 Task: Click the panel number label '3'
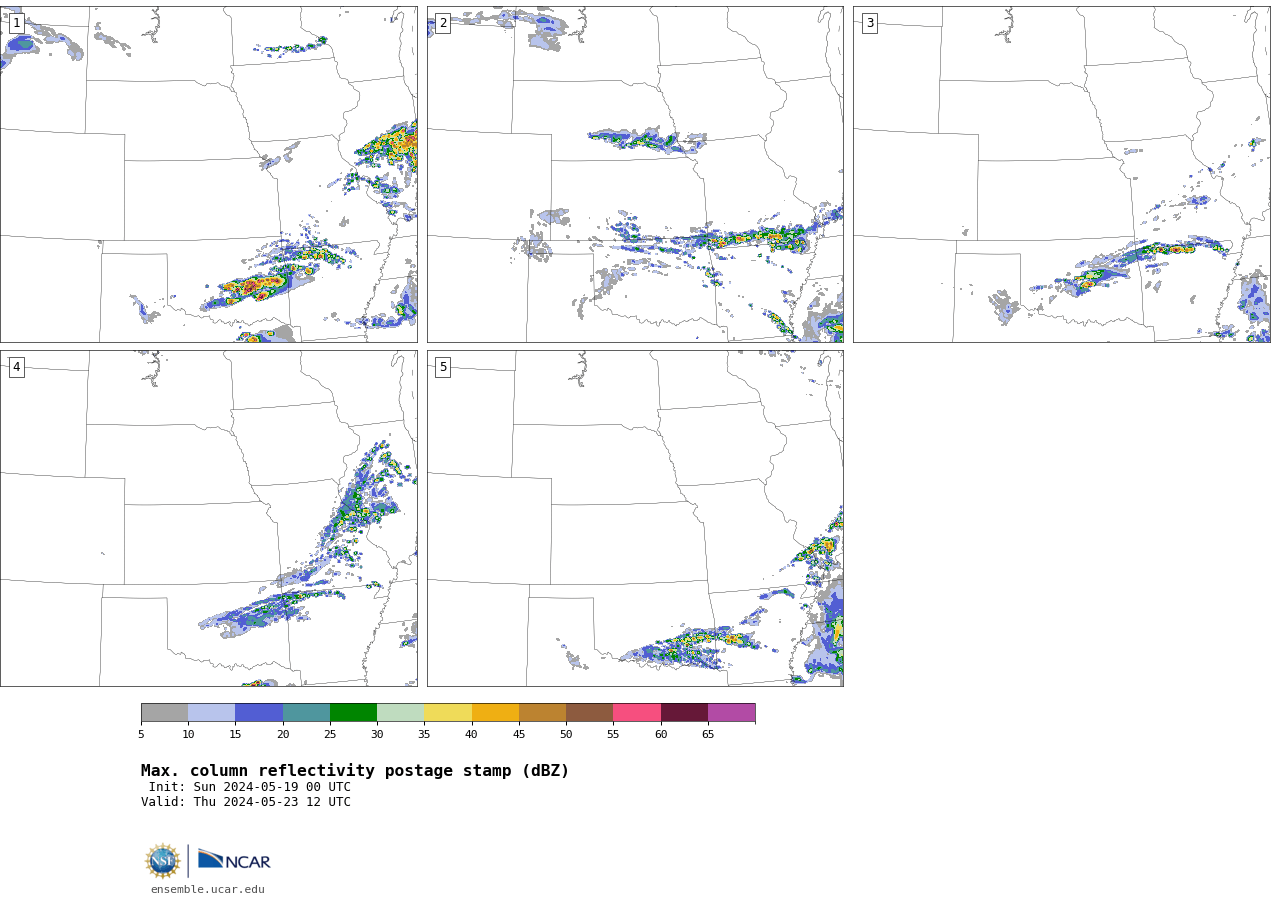869,23
